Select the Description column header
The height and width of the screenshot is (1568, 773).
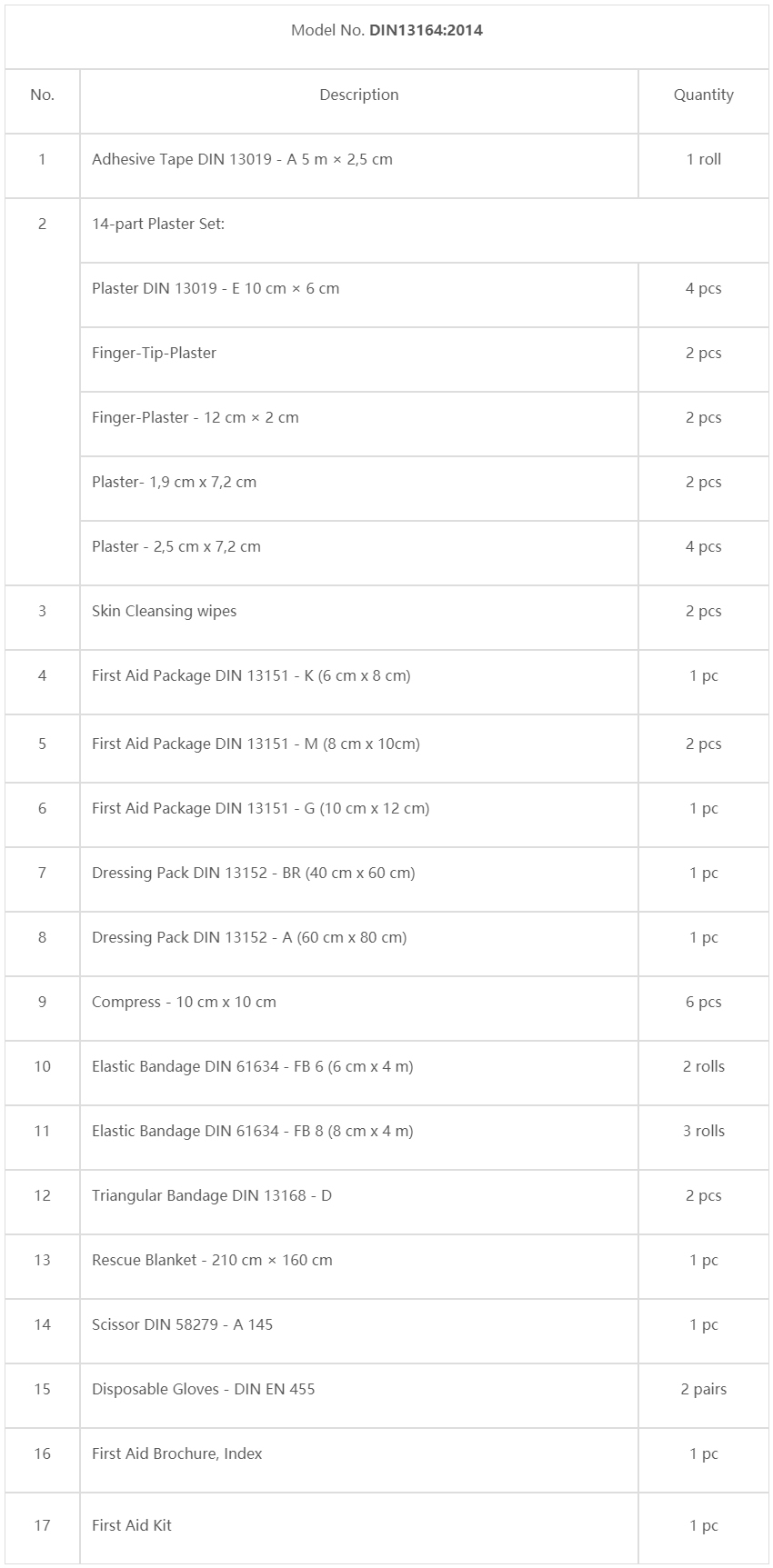click(359, 95)
